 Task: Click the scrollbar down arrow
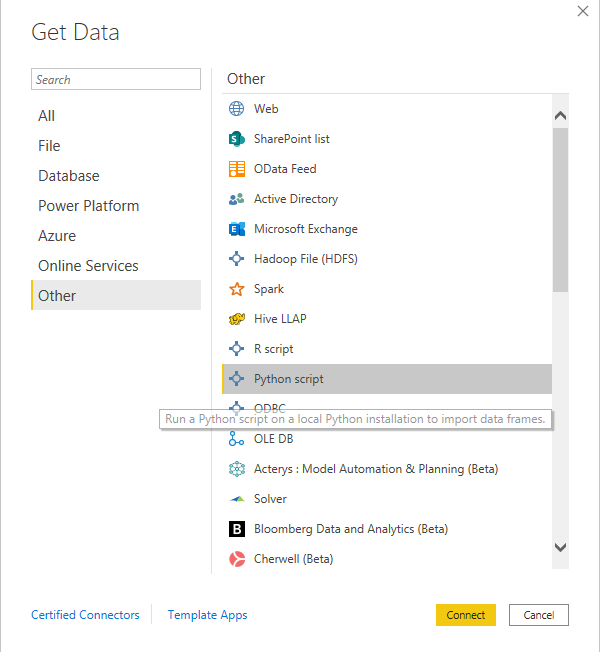click(x=560, y=547)
